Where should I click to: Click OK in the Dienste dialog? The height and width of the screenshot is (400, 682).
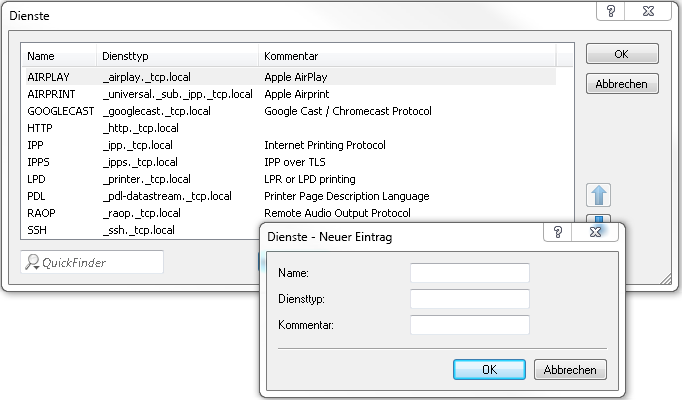pos(621,54)
